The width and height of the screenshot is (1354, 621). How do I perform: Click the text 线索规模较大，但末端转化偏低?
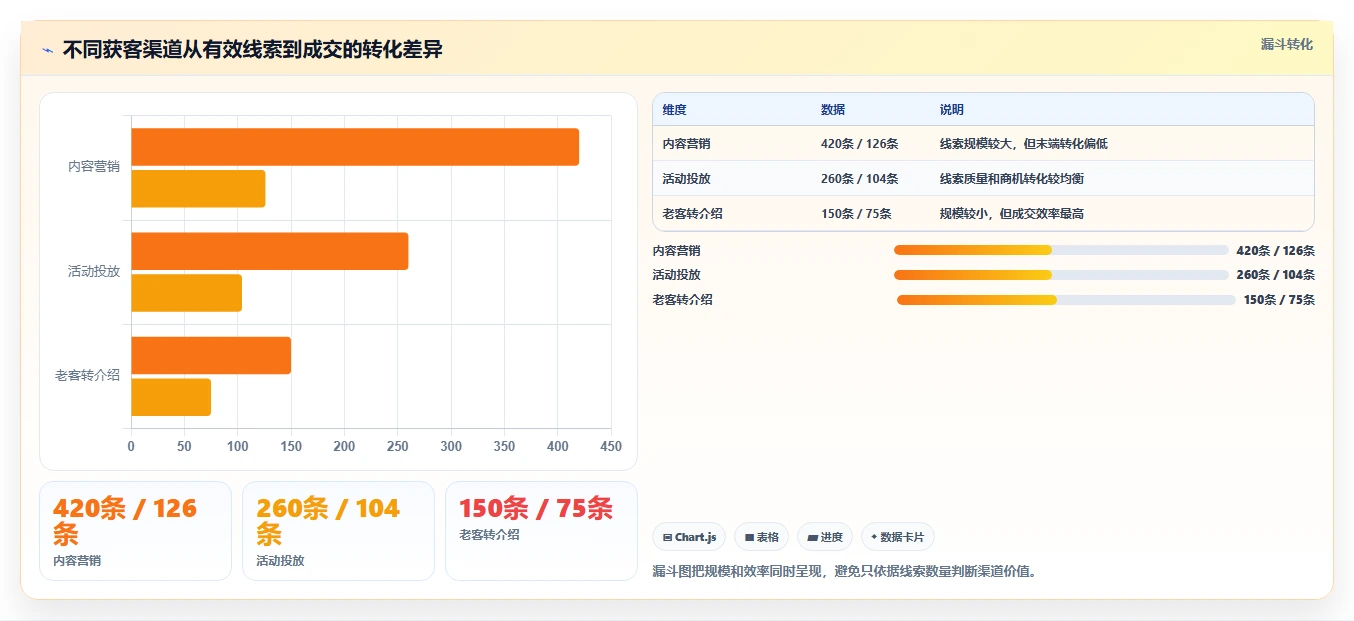(x=1024, y=144)
